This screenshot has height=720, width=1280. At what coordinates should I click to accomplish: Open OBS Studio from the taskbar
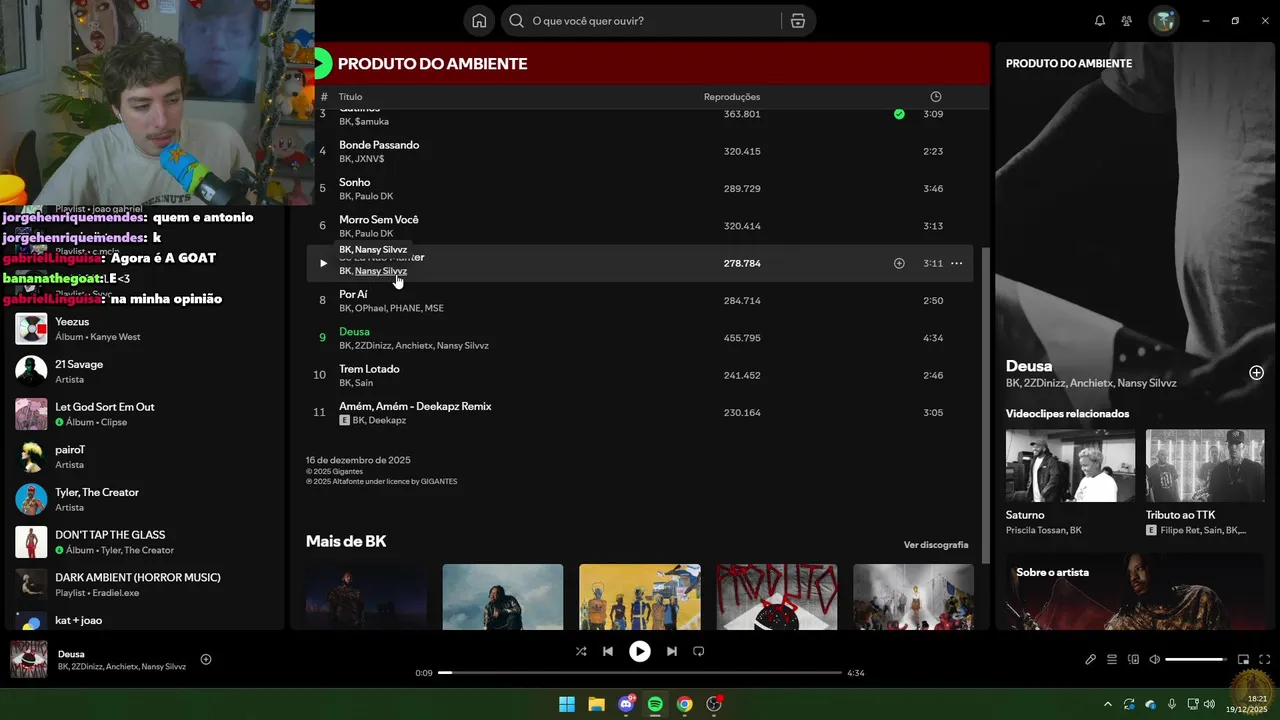coord(714,704)
